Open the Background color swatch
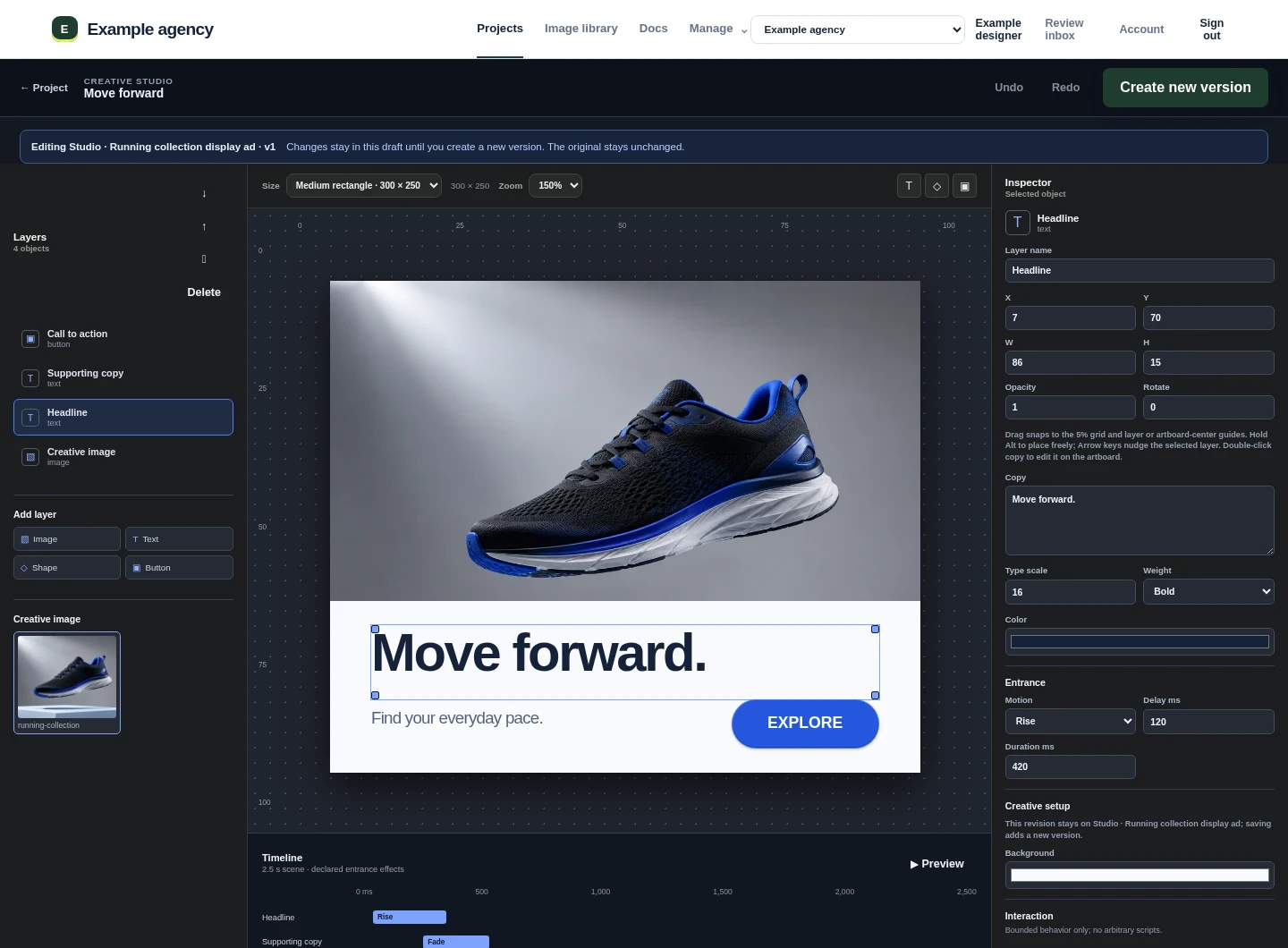The height and width of the screenshot is (948, 1288). pyautogui.click(x=1140, y=875)
